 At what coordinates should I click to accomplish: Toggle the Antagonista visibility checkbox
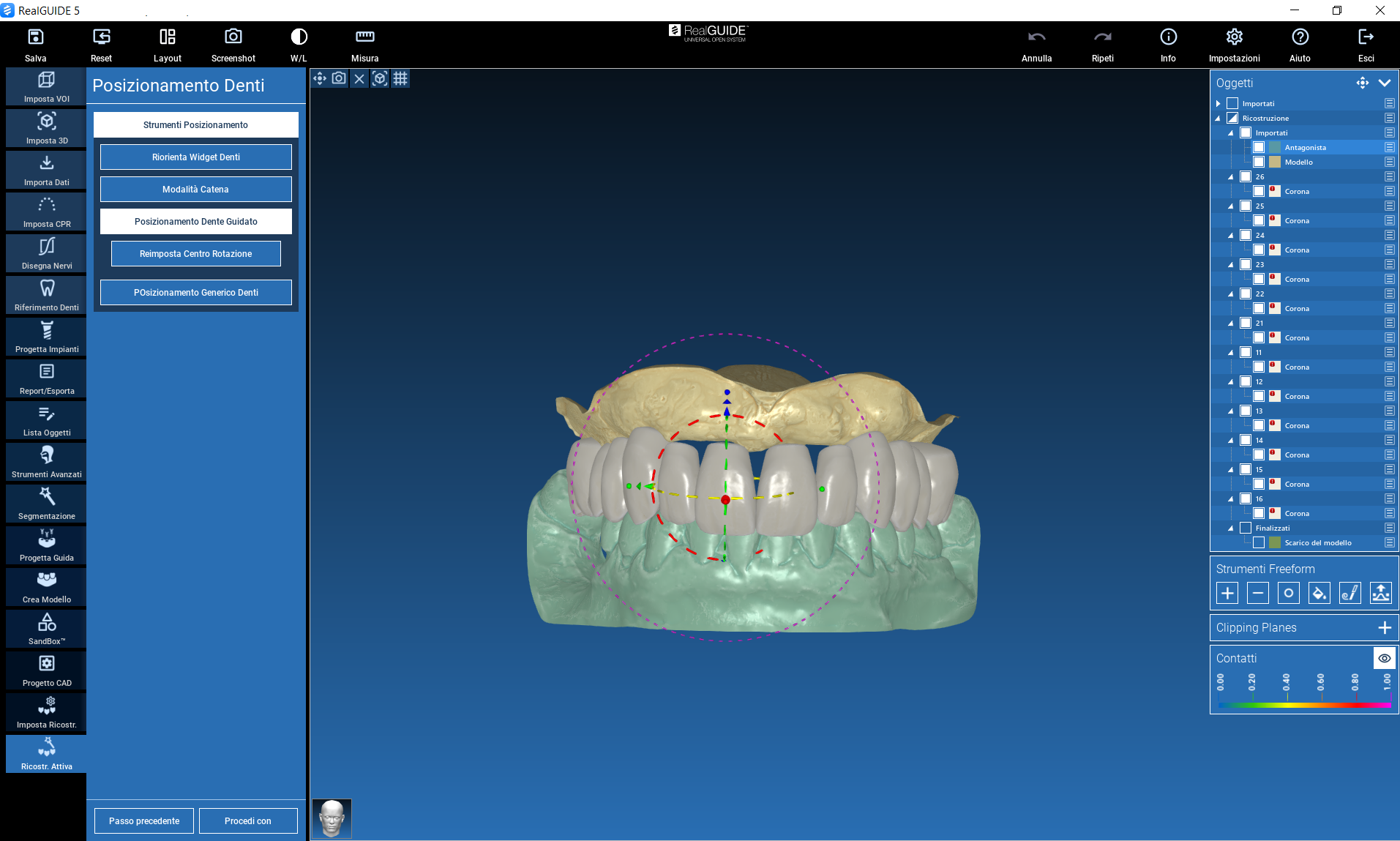point(1259,148)
